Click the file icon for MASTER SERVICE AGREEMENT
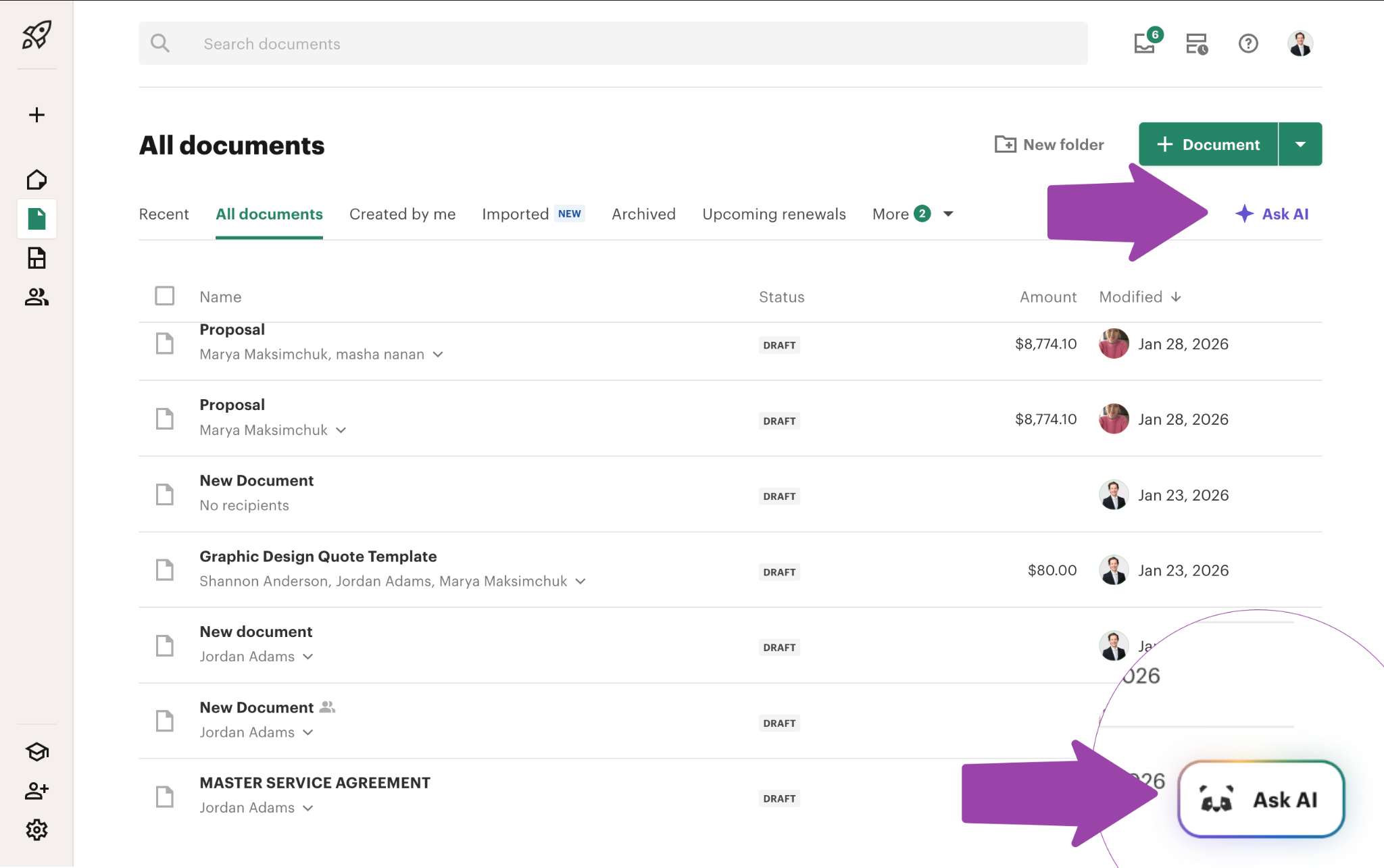Image resolution: width=1384 pixels, height=868 pixels. tap(165, 796)
